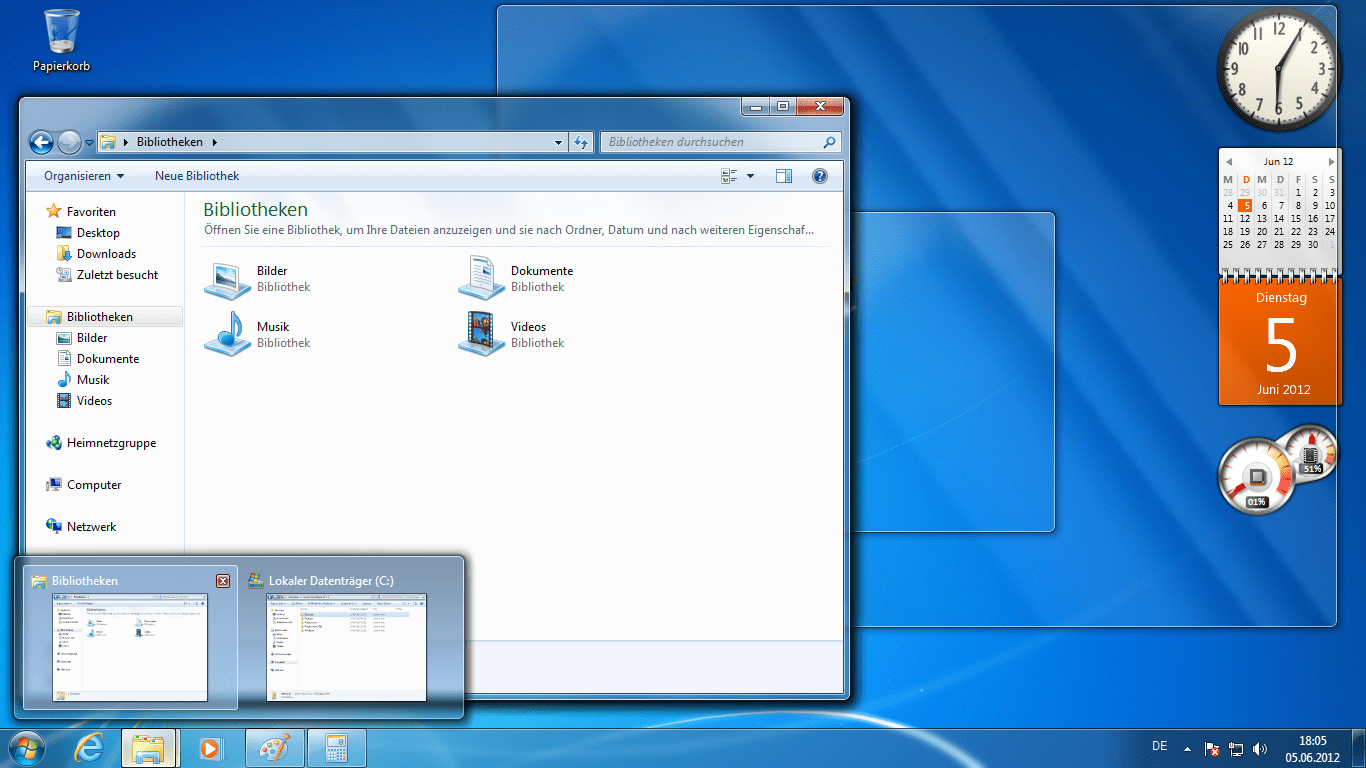This screenshot has width=1366, height=768.
Task: Launch Paint from the taskbar
Action: tap(274, 747)
